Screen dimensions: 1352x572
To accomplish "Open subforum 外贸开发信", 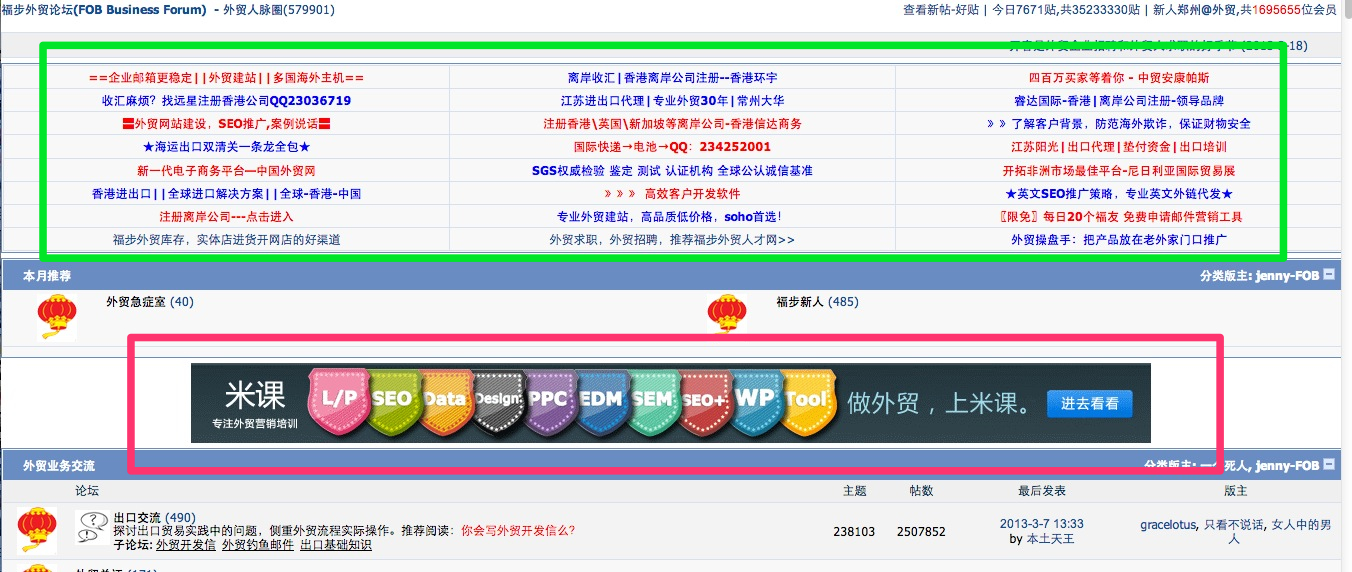I will click(x=186, y=545).
